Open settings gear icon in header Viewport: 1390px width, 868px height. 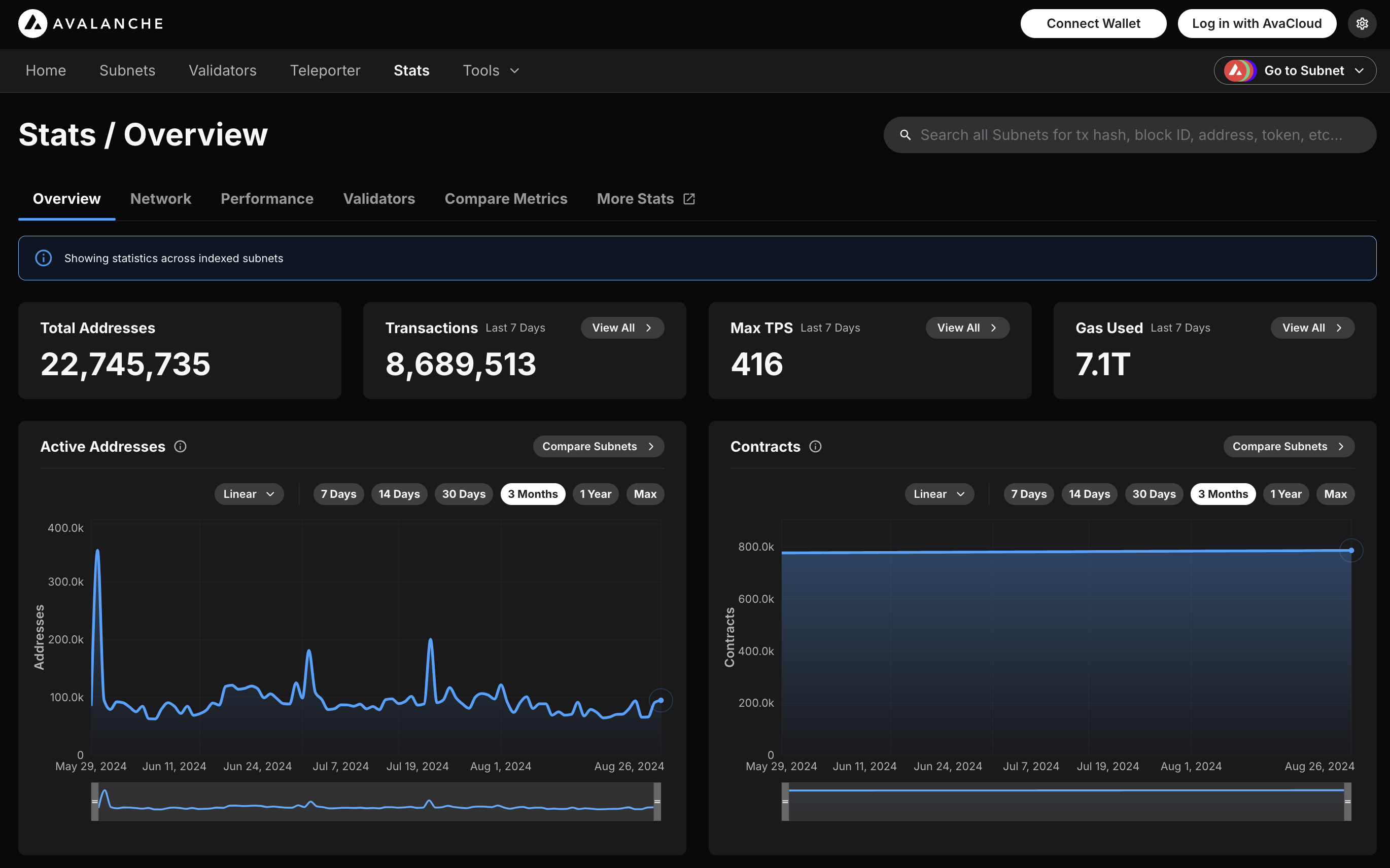1362,23
